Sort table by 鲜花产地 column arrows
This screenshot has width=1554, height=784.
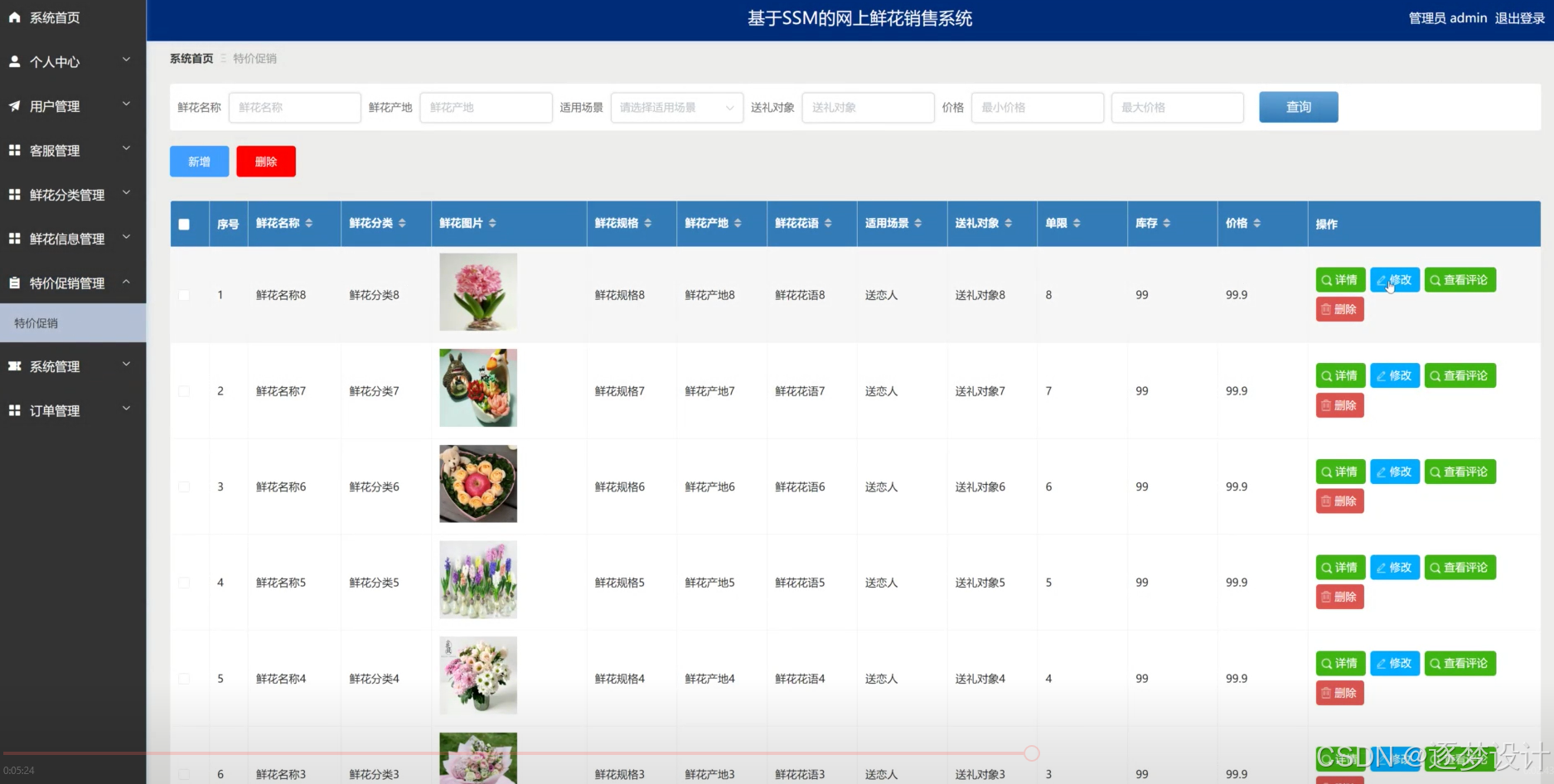738,223
